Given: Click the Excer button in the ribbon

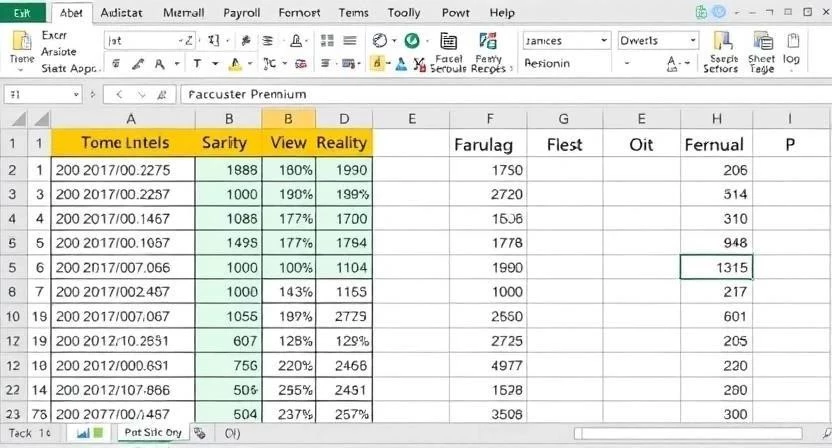Looking at the screenshot, I should [54, 35].
